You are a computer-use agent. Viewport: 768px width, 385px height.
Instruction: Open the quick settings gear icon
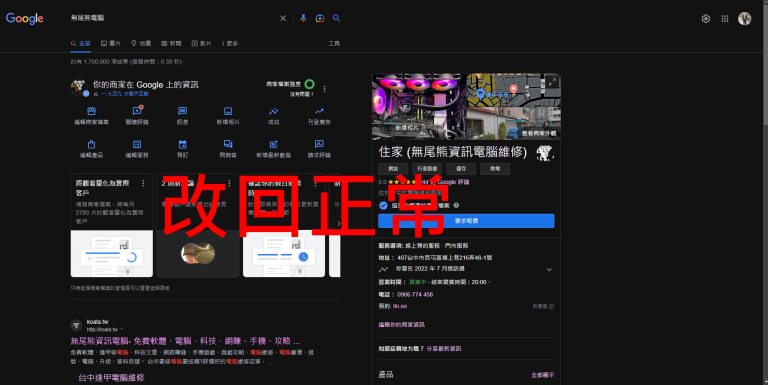pyautogui.click(x=706, y=19)
